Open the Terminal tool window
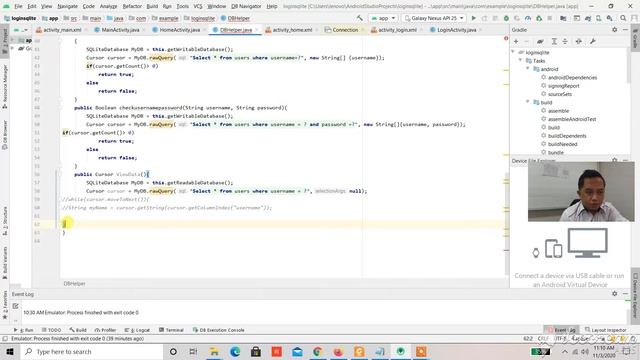This screenshot has height=360, width=640. tap(171, 330)
